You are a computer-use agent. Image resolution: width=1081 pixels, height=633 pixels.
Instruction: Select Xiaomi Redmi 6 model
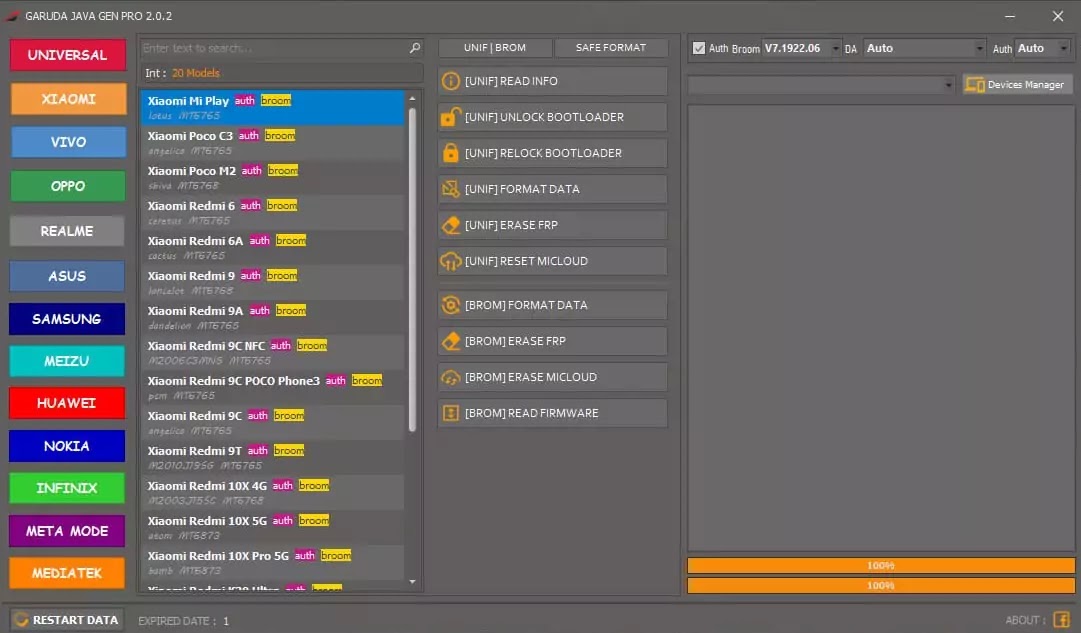[272, 213]
